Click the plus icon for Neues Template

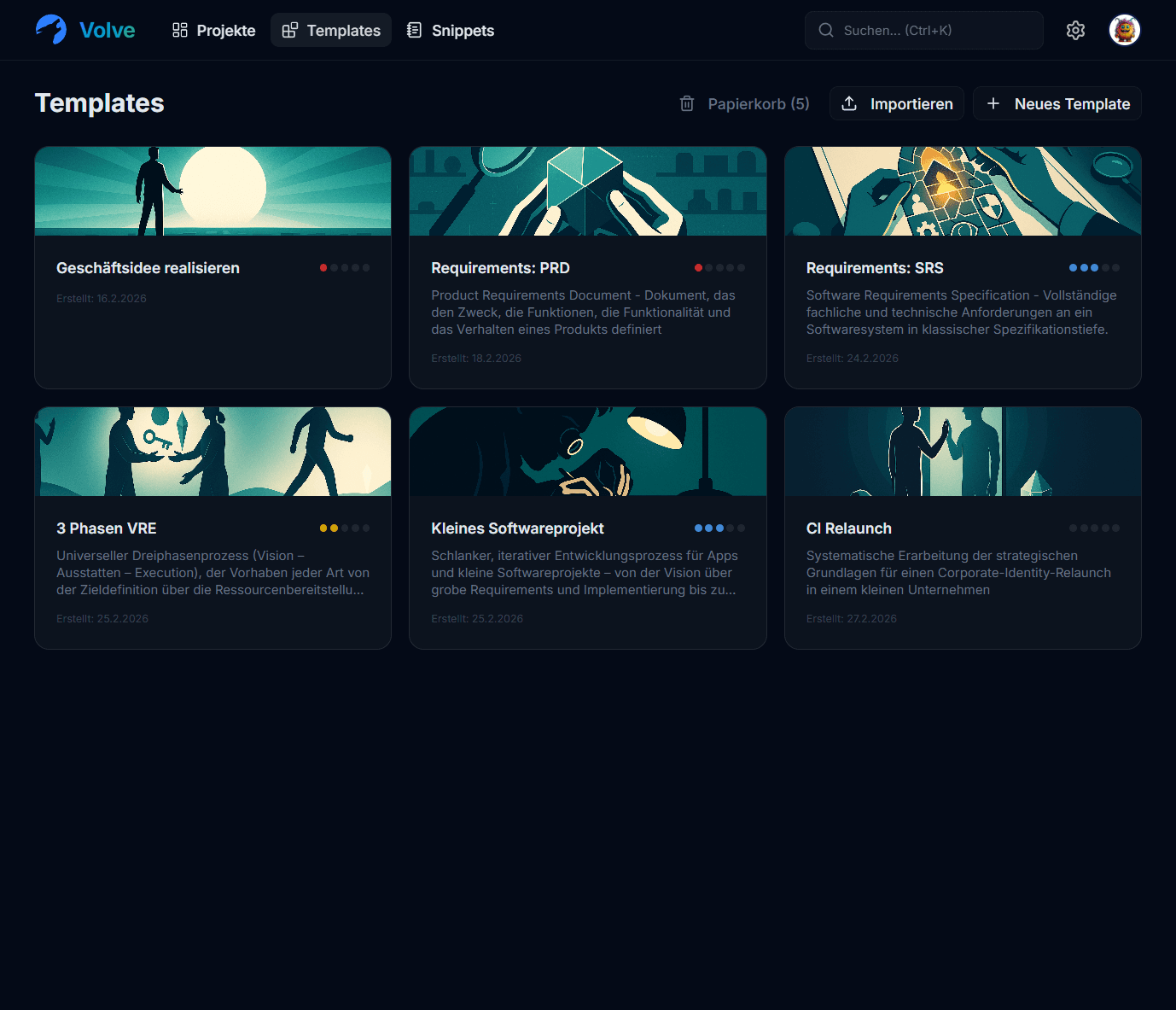(993, 103)
